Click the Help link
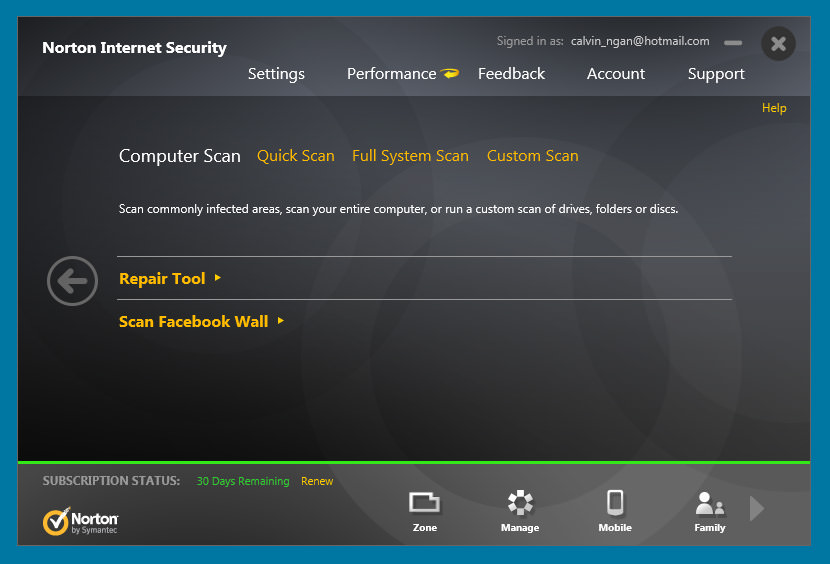 coord(774,108)
